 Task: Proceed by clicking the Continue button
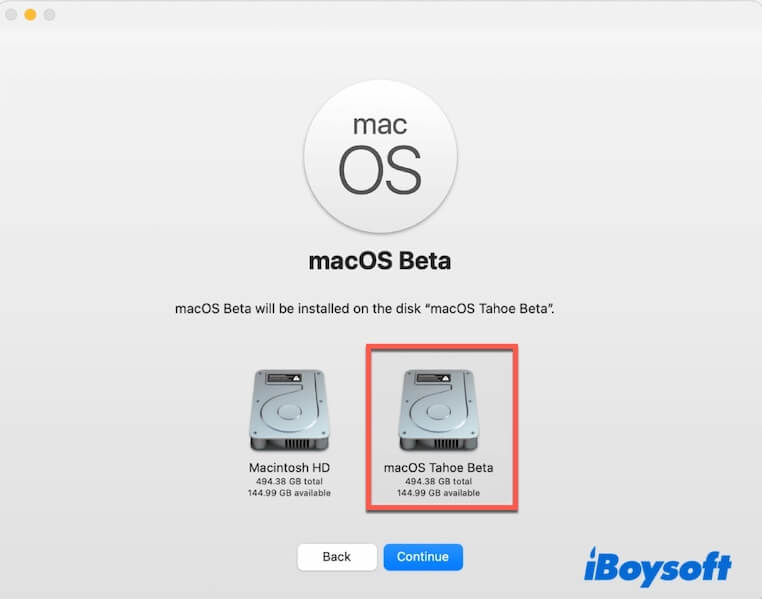click(423, 557)
